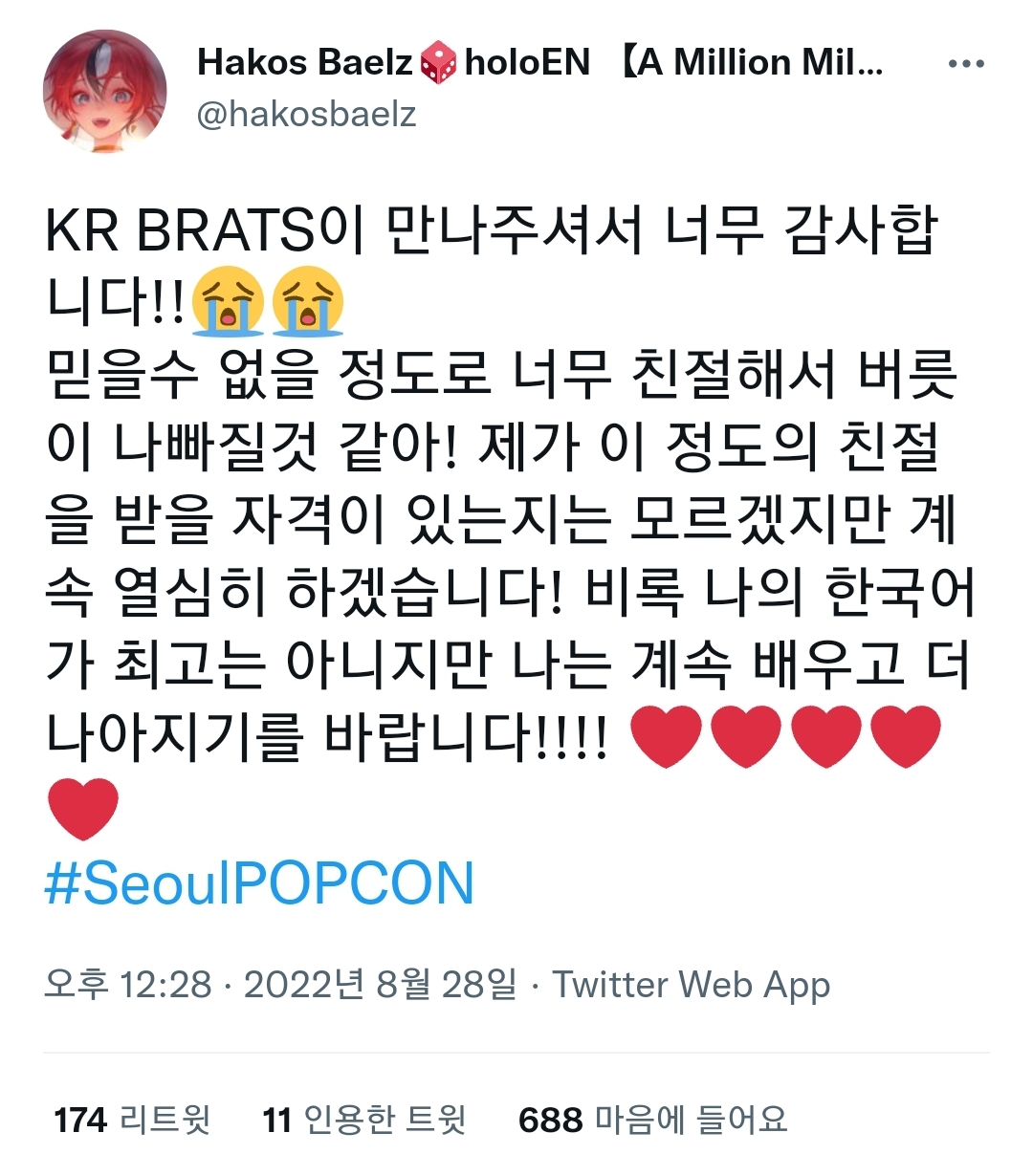Click the truncated 【A Million Mil… title text
This screenshot has width=1033, height=1176.
[752, 63]
